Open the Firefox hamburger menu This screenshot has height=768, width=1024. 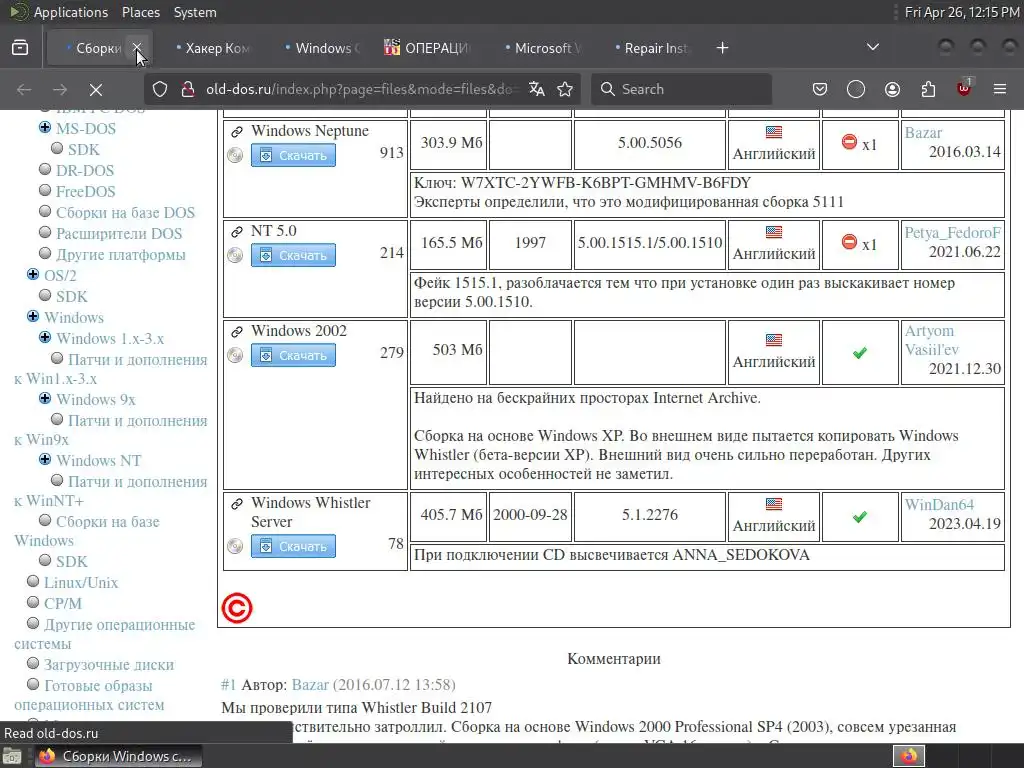[x=1000, y=89]
